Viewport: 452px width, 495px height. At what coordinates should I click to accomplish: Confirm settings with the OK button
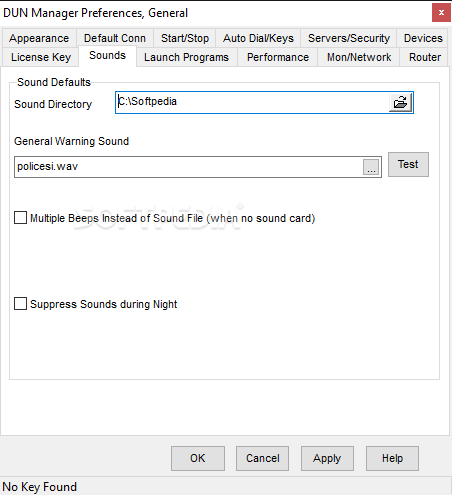click(198, 458)
